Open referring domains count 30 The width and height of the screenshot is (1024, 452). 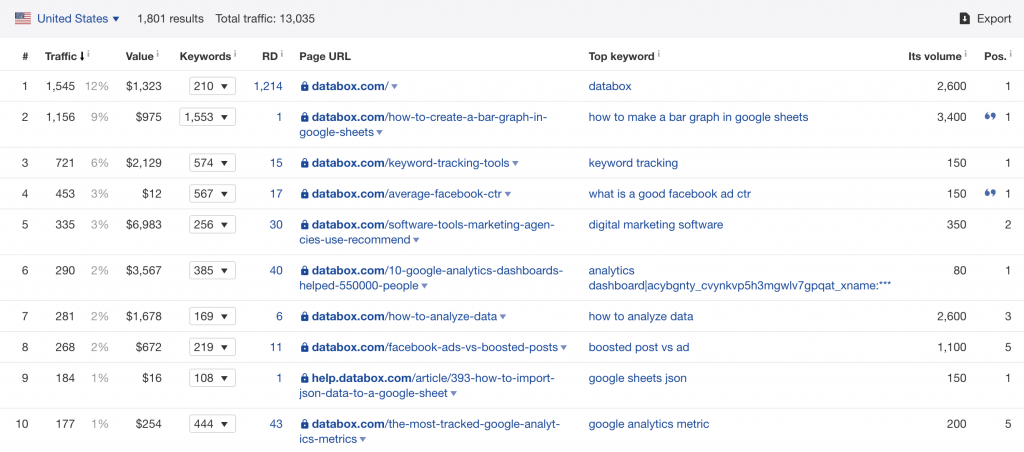point(276,225)
